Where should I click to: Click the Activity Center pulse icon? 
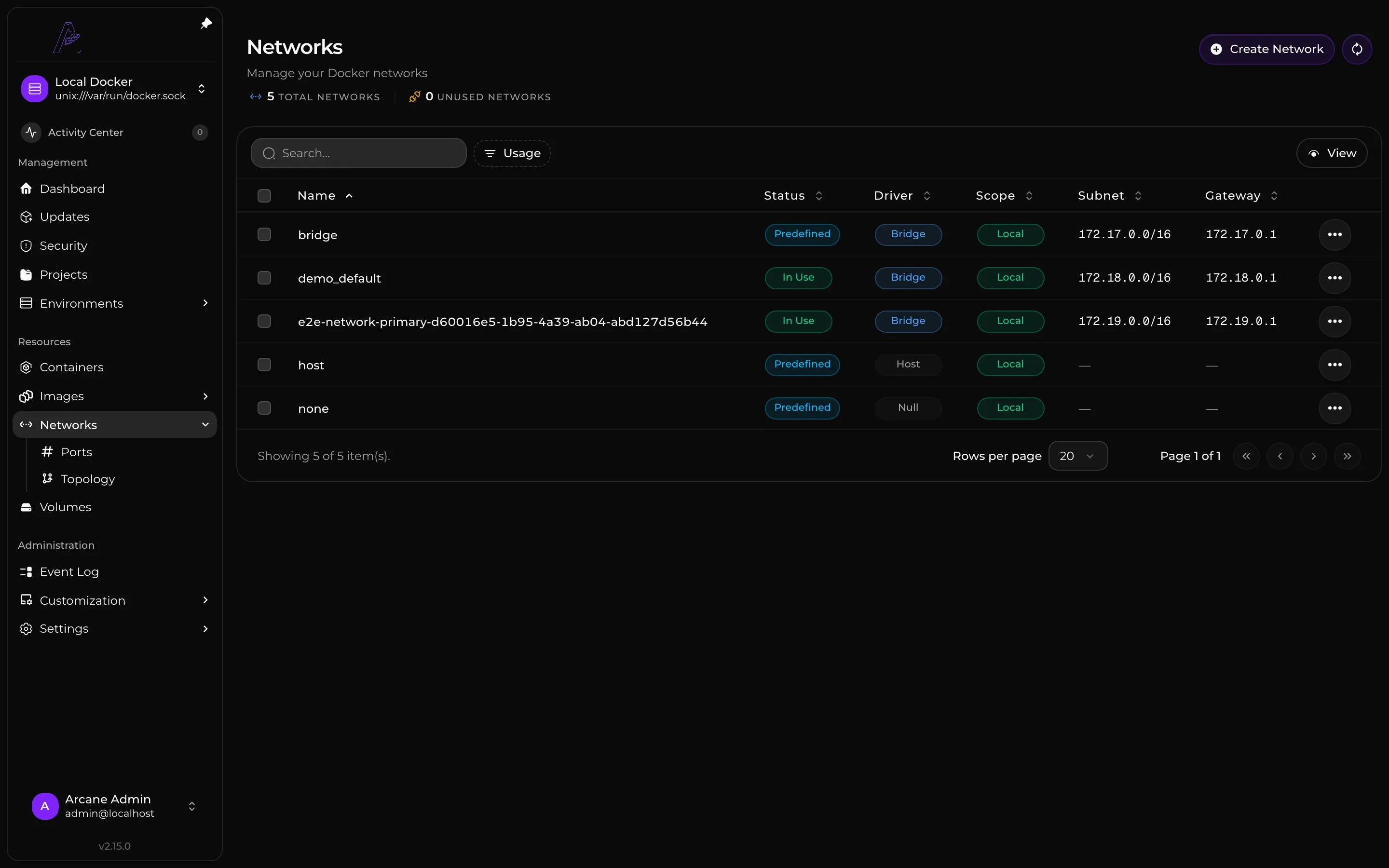tap(31, 133)
